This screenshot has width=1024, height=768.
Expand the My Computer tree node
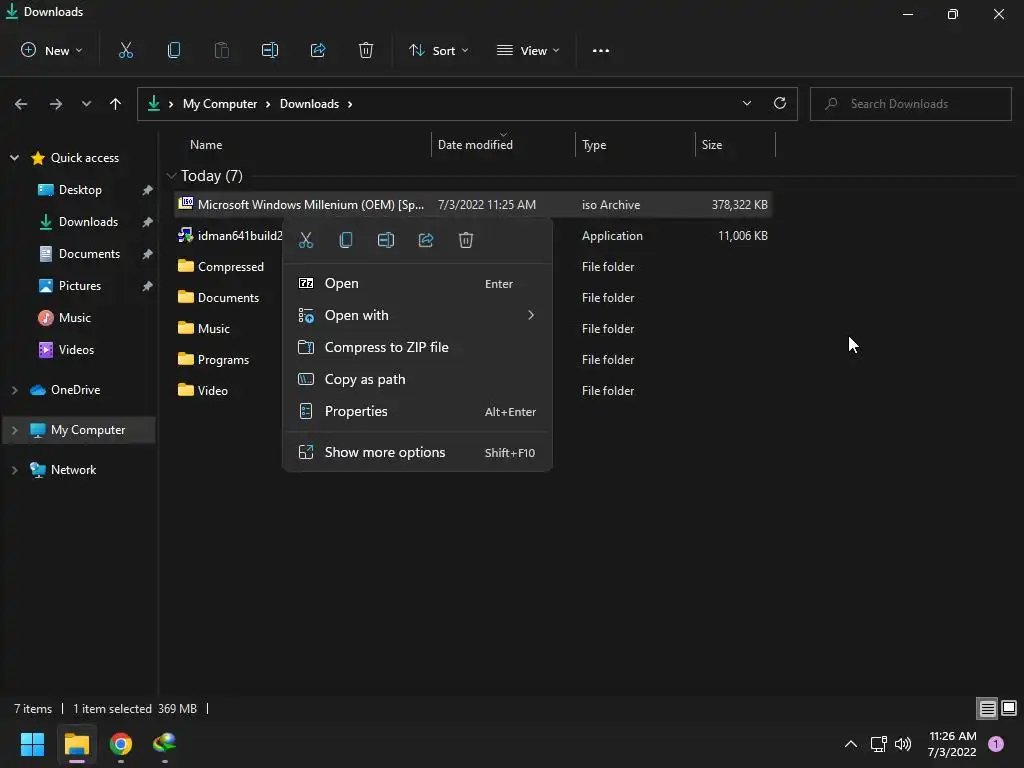coord(14,430)
